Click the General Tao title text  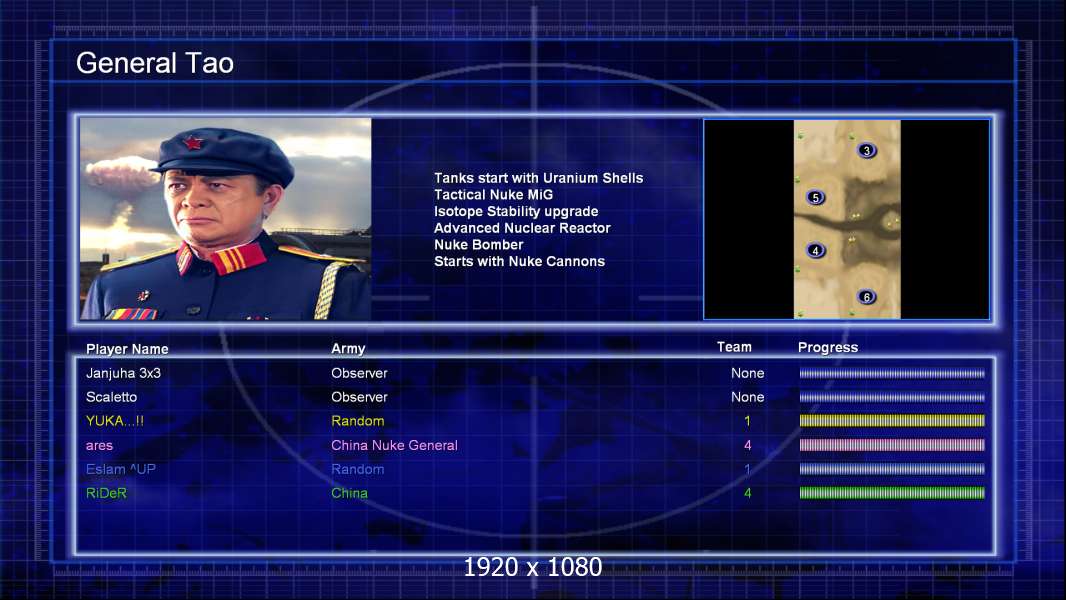(x=155, y=63)
